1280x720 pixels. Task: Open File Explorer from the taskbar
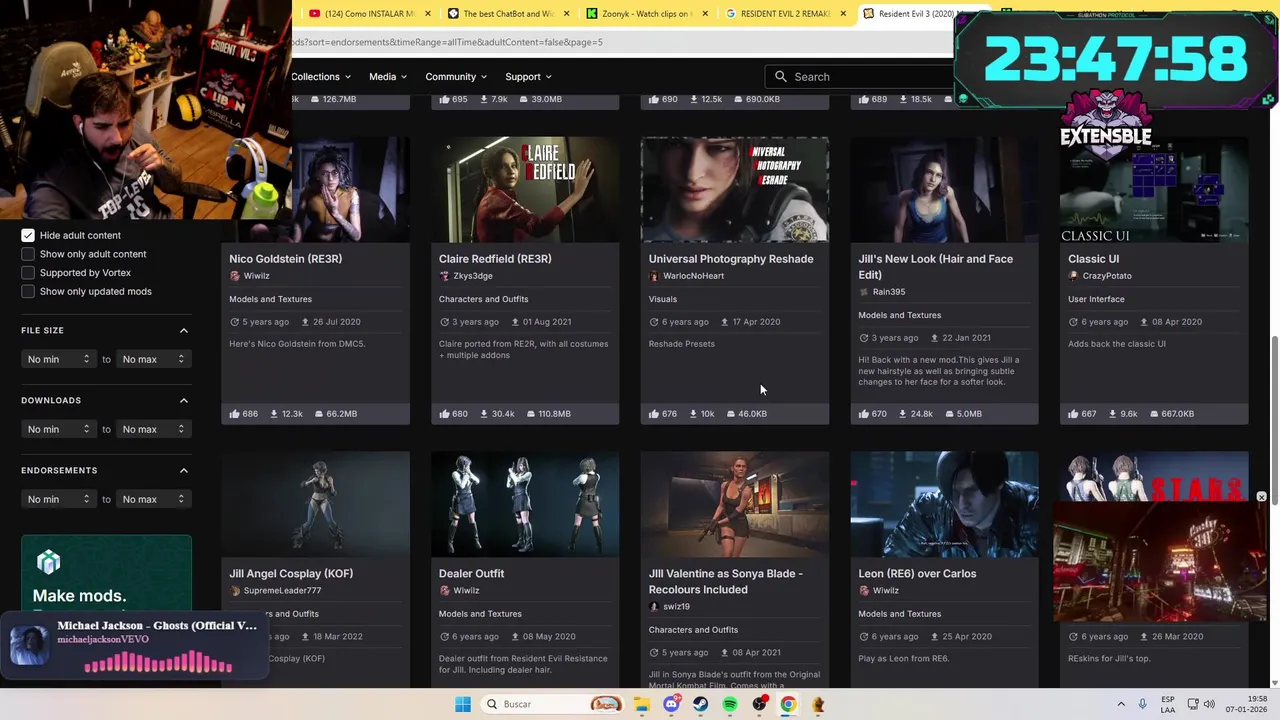click(642, 704)
